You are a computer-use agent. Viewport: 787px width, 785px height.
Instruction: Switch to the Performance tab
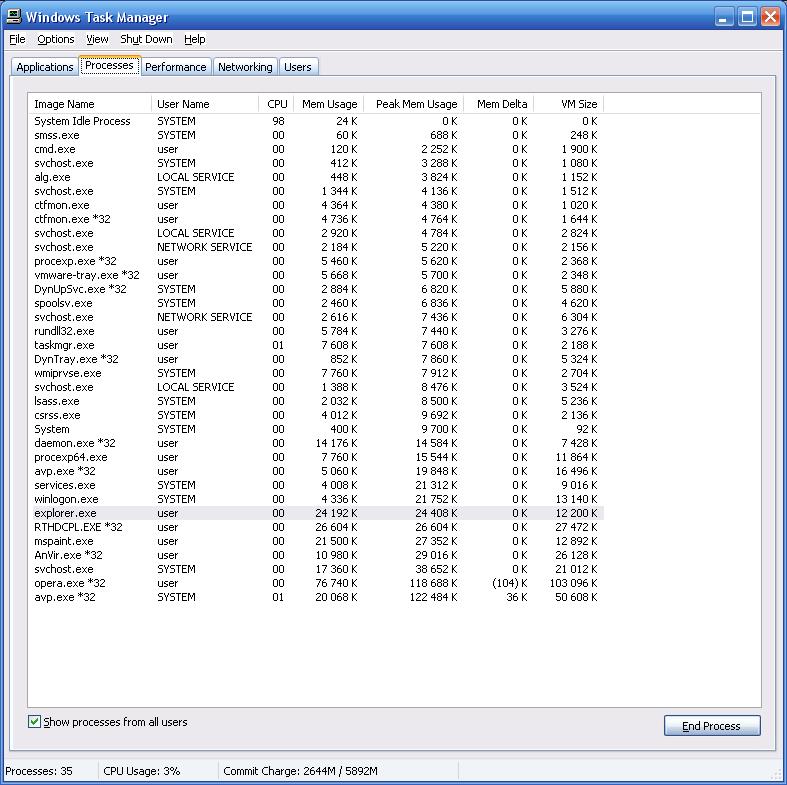pyautogui.click(x=176, y=67)
